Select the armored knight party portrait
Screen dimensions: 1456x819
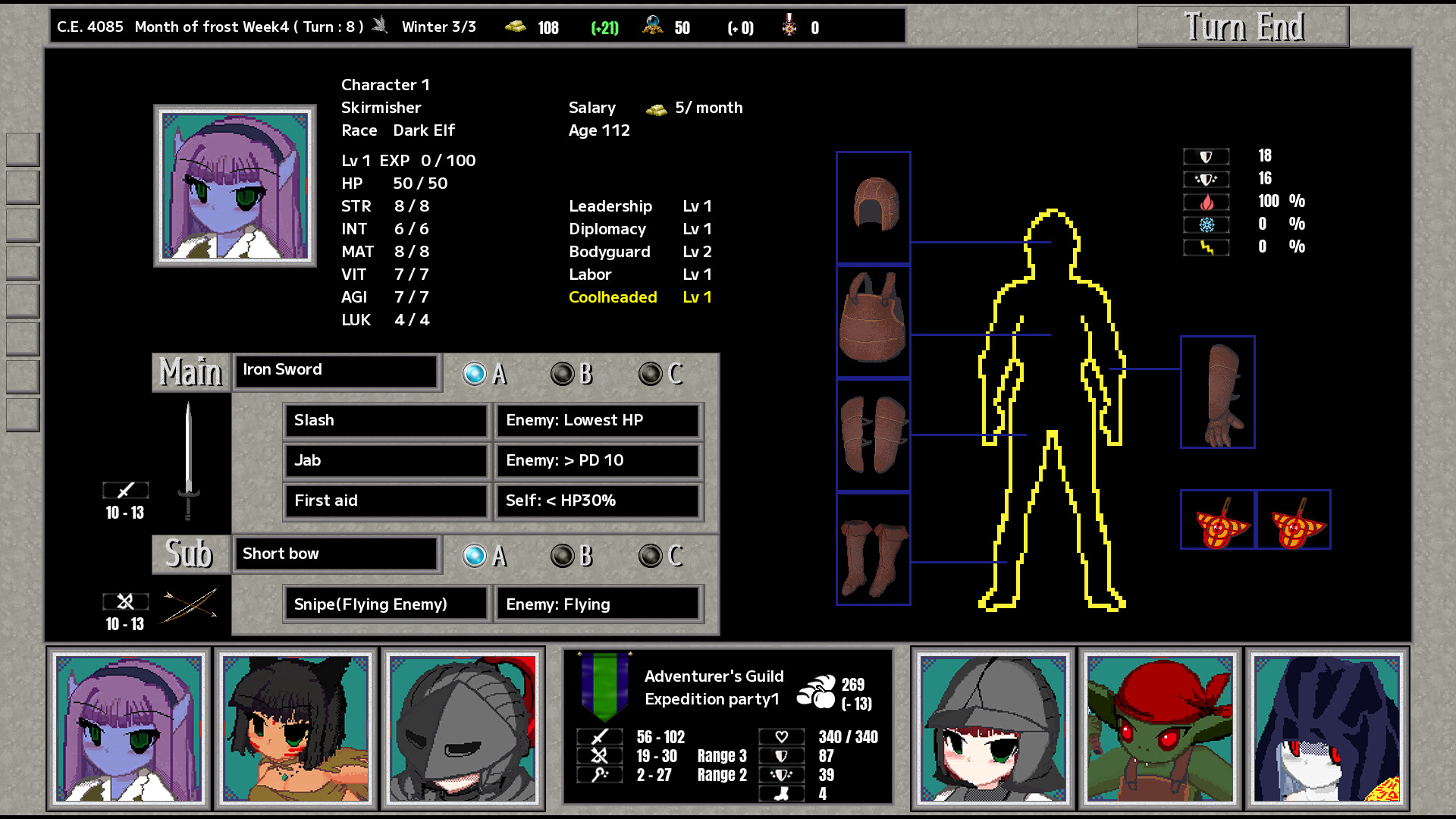pos(463,729)
